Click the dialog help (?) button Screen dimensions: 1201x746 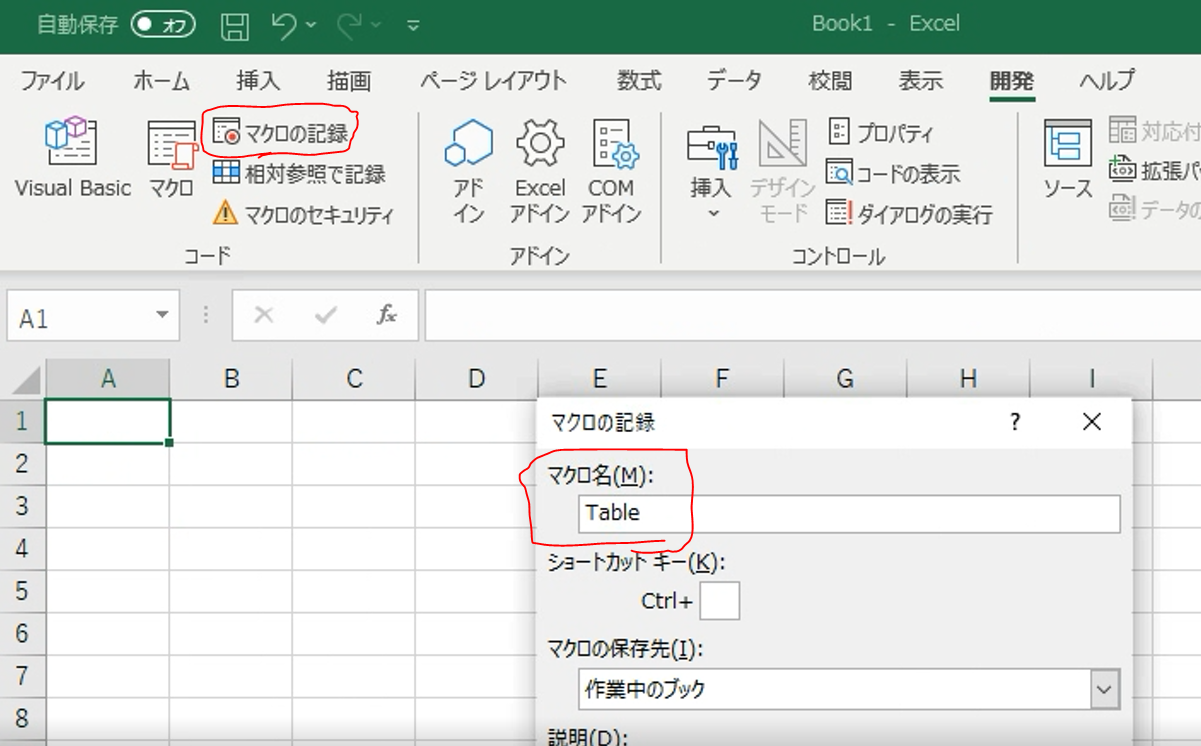coord(1014,422)
